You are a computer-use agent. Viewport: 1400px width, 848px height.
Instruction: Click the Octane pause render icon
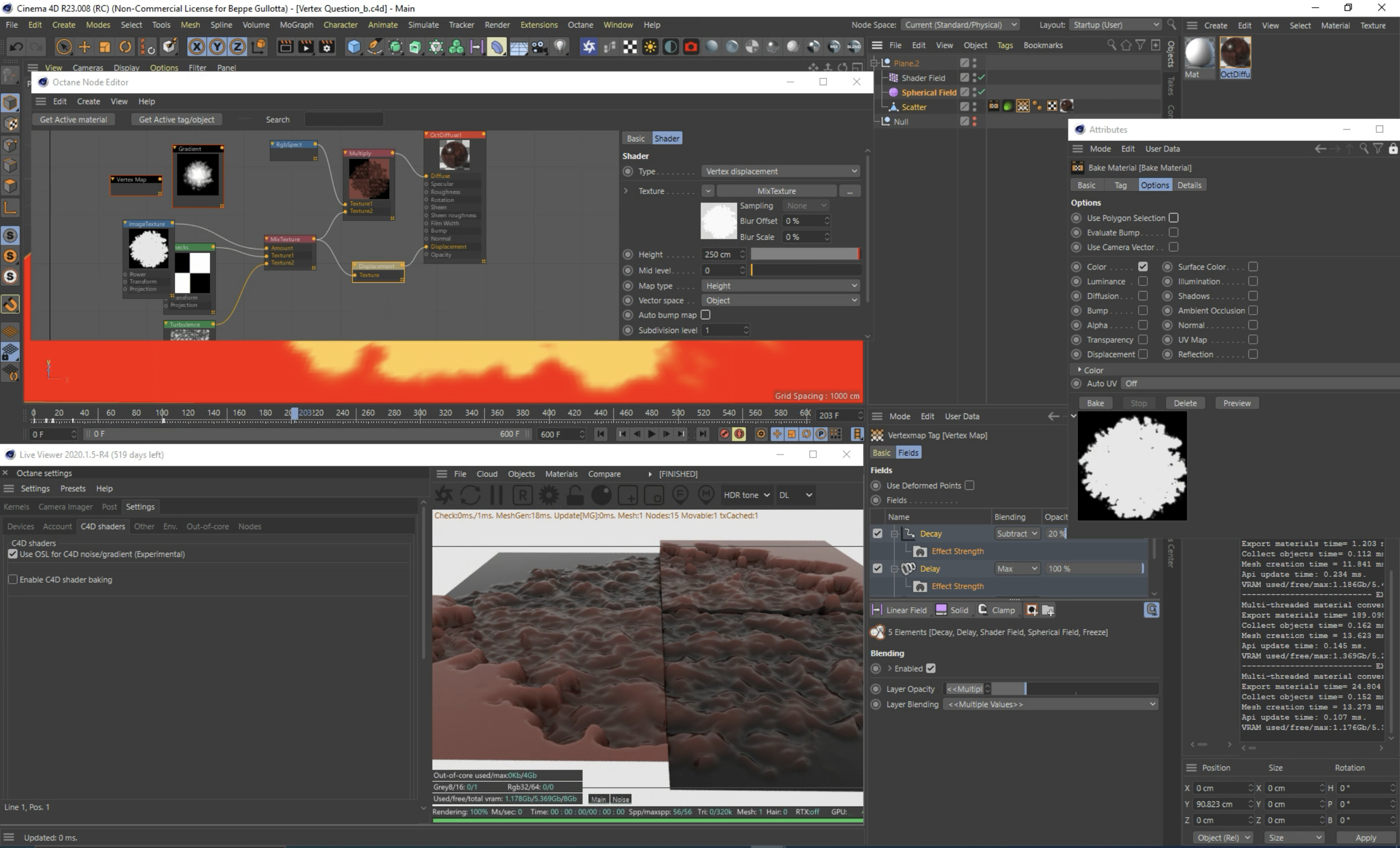click(496, 495)
